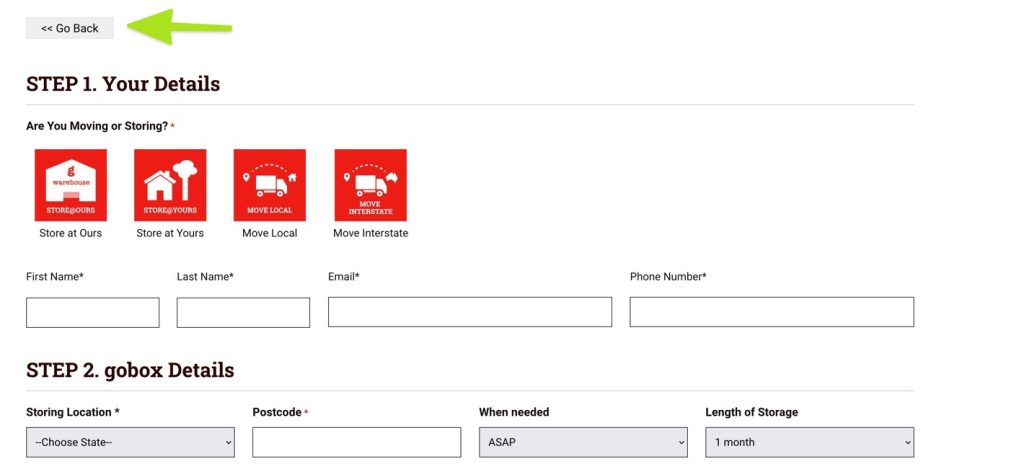Click the 'Move Local' text caption
Image resolution: width=1024 pixels, height=472 pixels.
coord(270,233)
